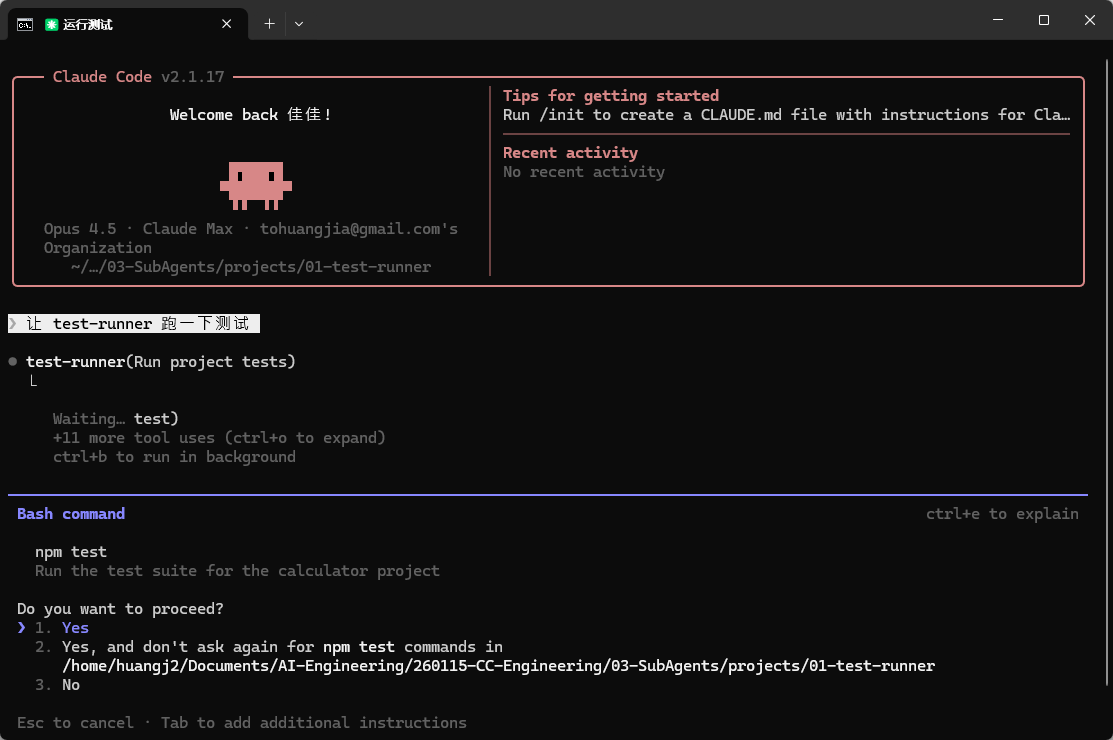The height and width of the screenshot is (740, 1113).
Task: Click the green status icon beside 运行测试
Action: (x=51, y=24)
